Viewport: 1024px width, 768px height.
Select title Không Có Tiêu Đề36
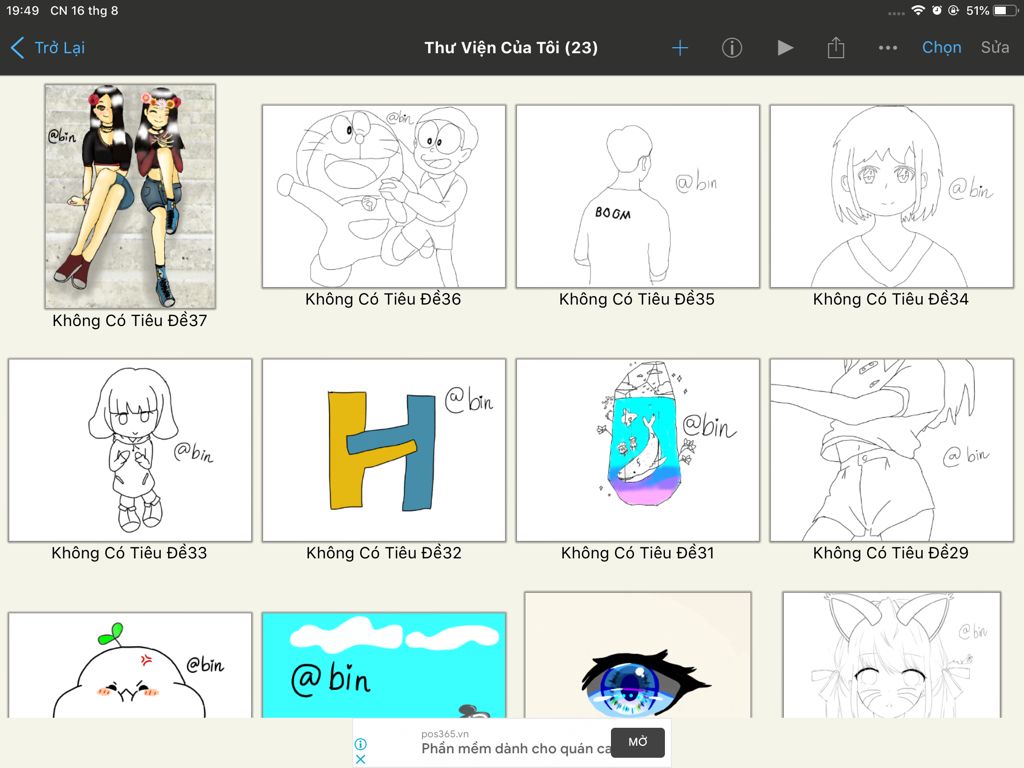coord(383,299)
